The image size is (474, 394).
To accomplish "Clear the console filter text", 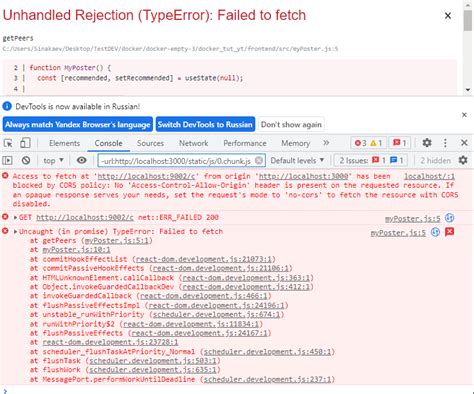I will [x=259, y=161].
